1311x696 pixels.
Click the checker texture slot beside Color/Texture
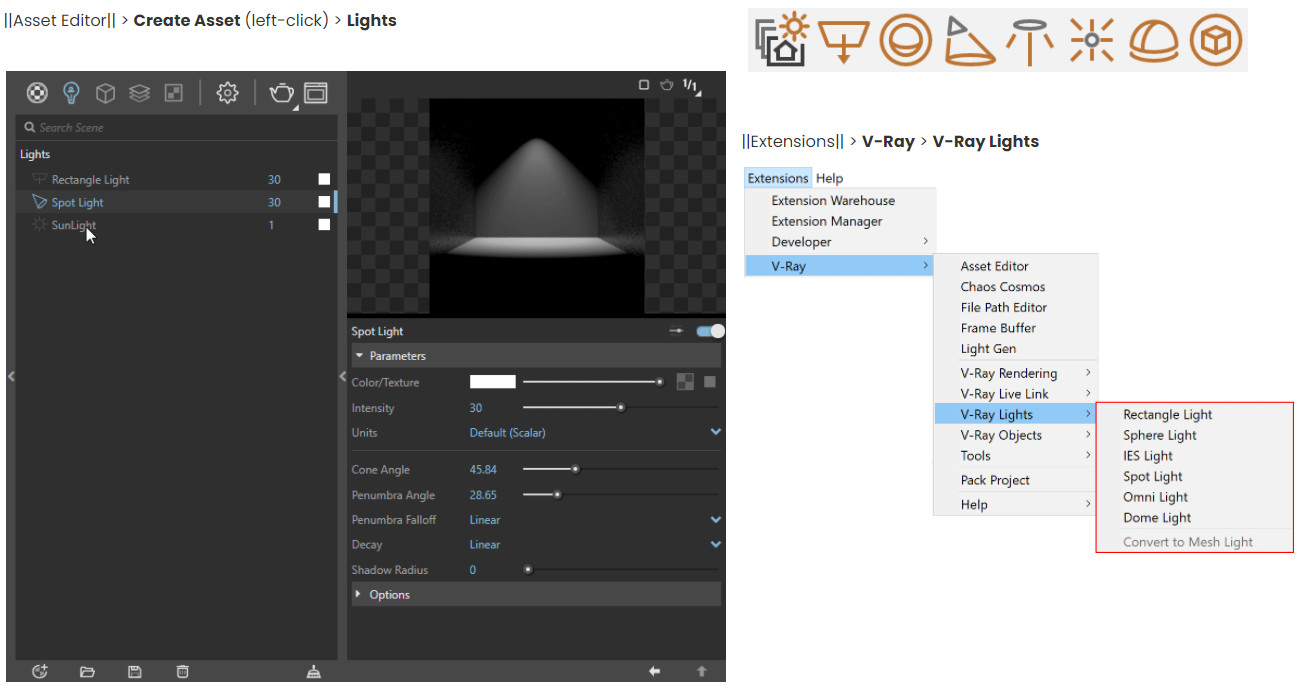coord(685,382)
